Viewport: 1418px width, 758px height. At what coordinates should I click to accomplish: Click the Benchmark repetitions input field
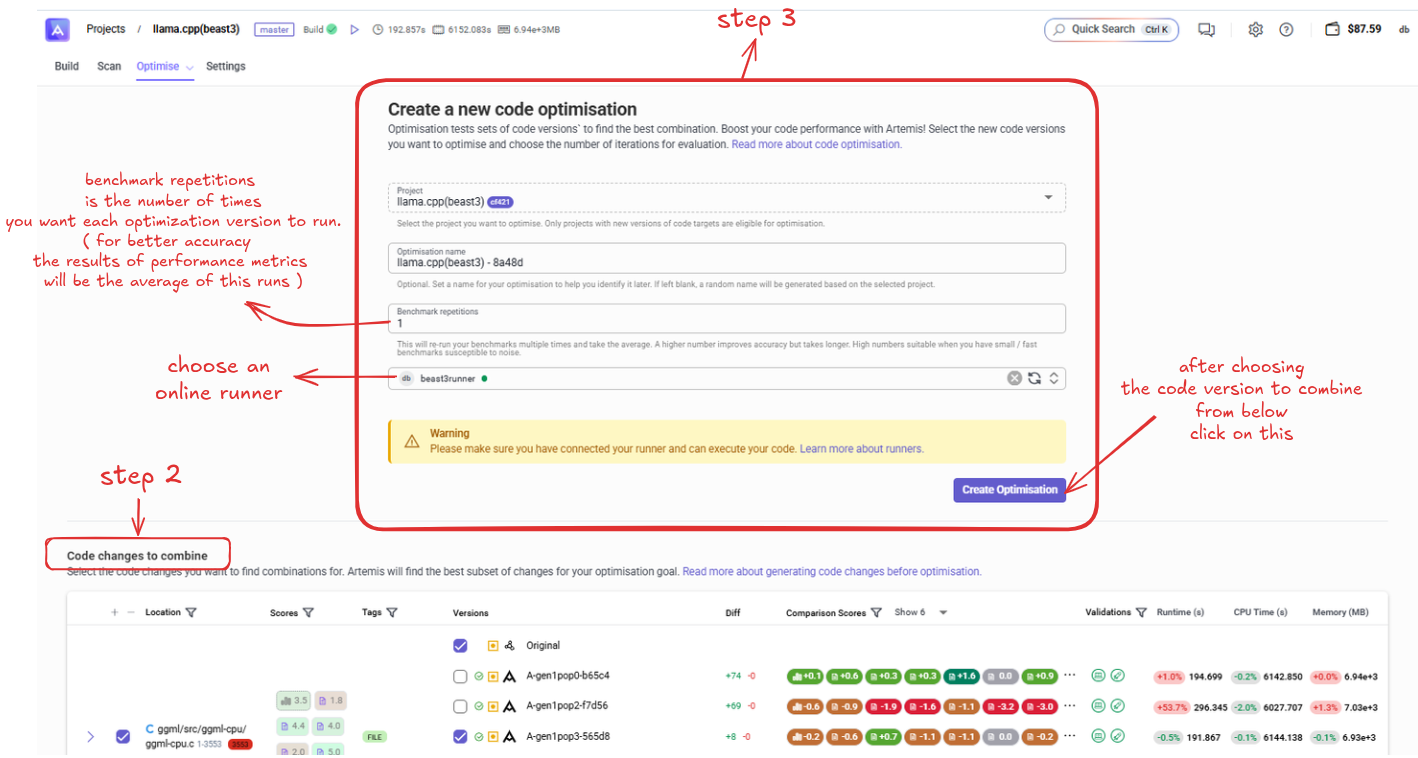click(x=726, y=322)
